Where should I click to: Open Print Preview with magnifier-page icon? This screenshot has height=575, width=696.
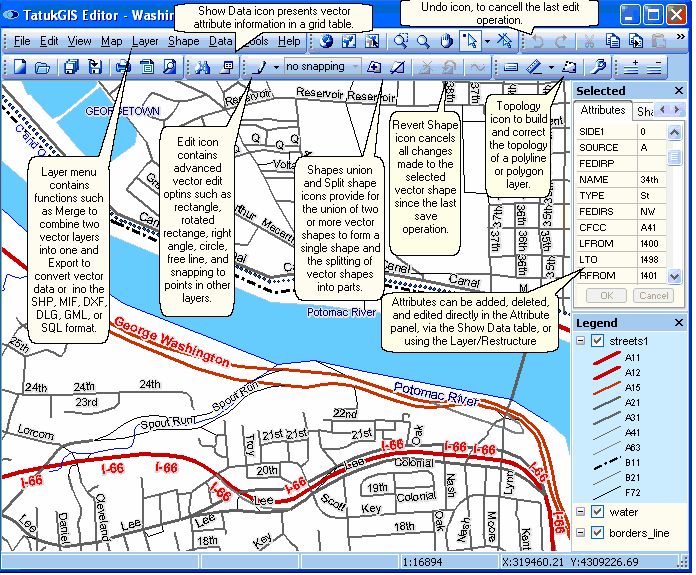pyautogui.click(x=170, y=67)
